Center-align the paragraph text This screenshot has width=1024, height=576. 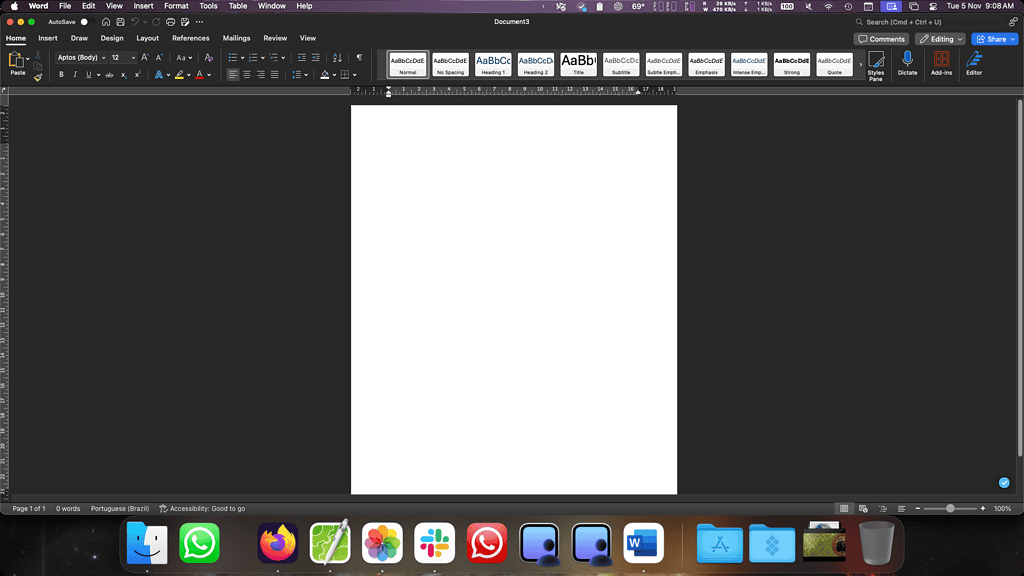click(247, 75)
